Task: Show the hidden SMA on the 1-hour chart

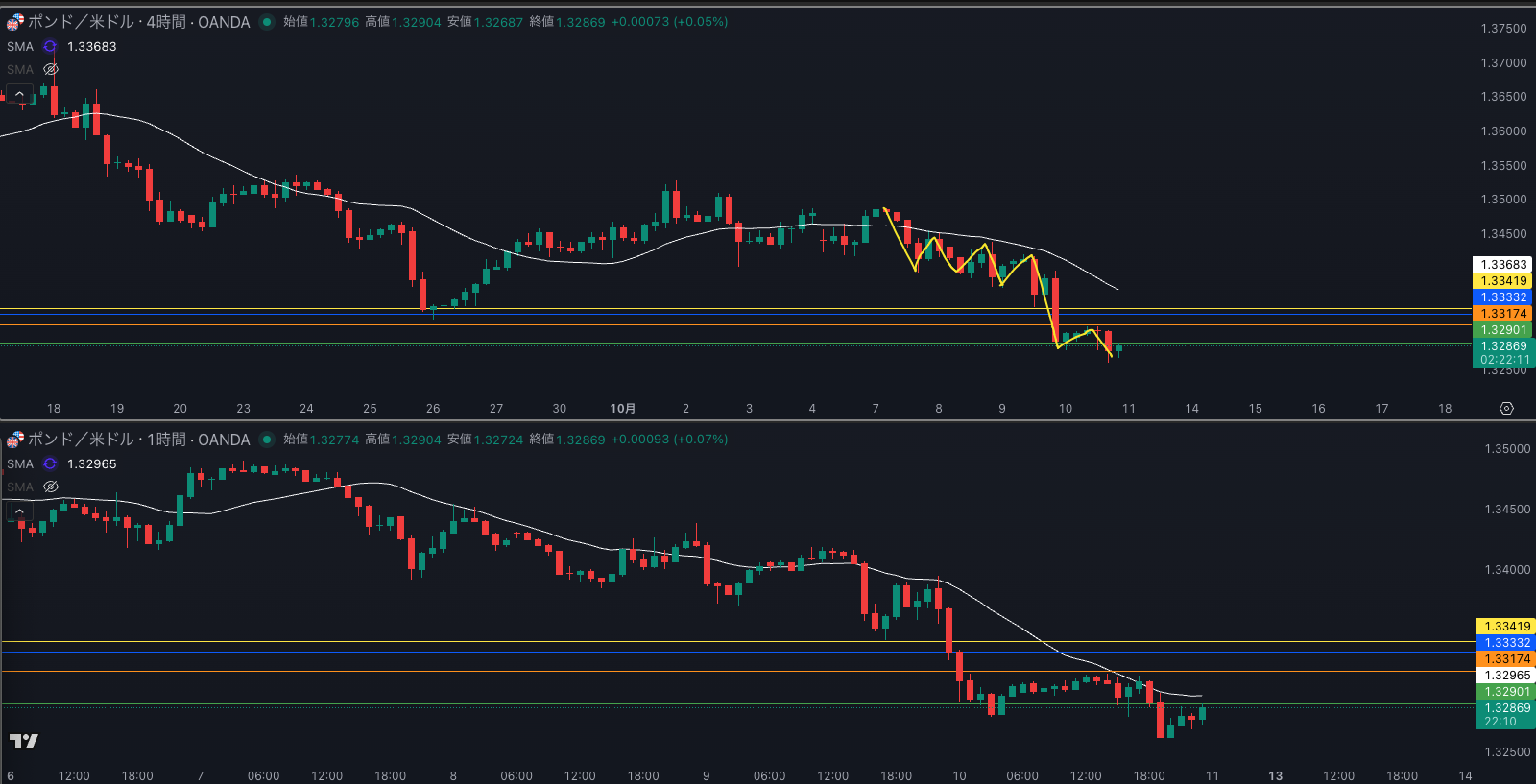Action: pyautogui.click(x=51, y=487)
